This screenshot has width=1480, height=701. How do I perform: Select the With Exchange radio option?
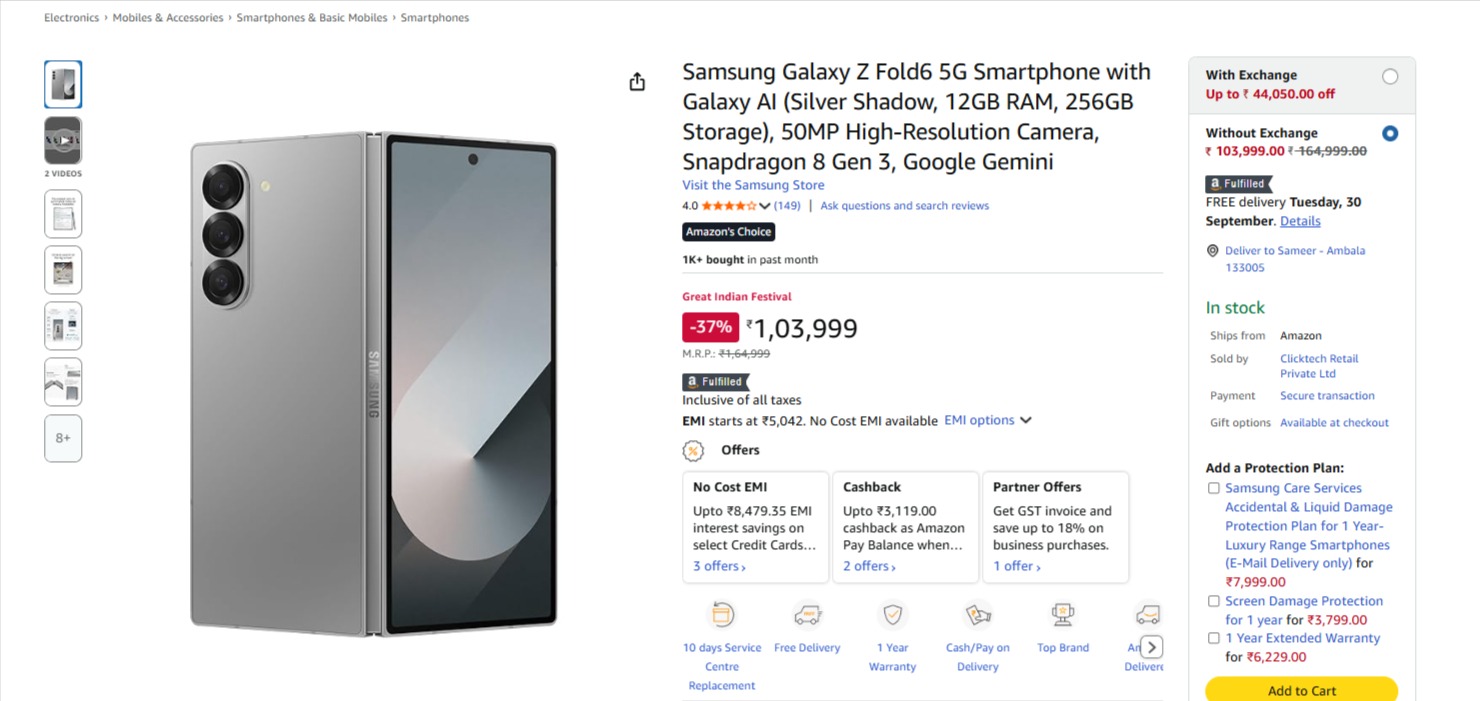coord(1390,77)
